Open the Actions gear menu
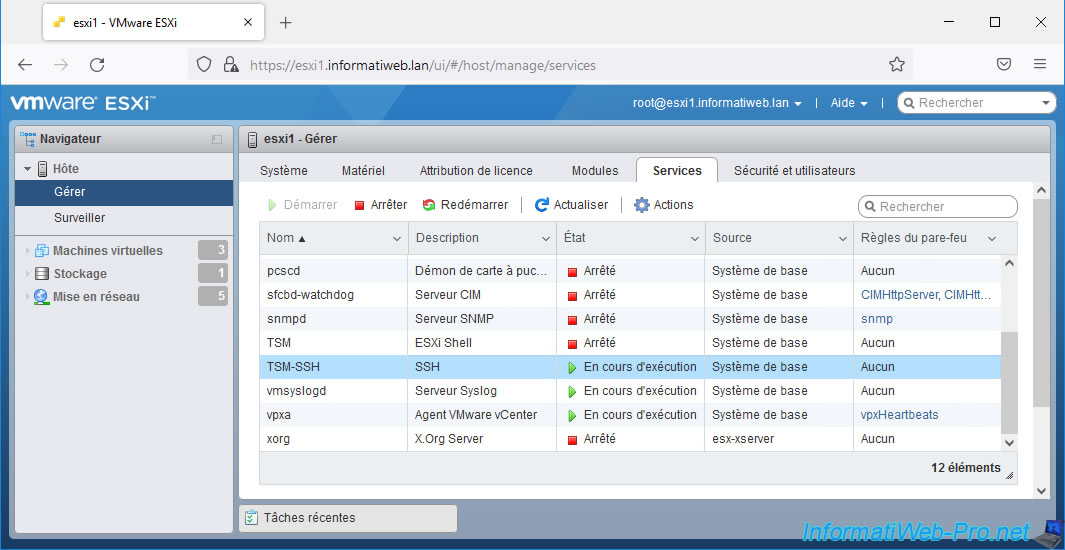The height and width of the screenshot is (550, 1065). [642, 205]
